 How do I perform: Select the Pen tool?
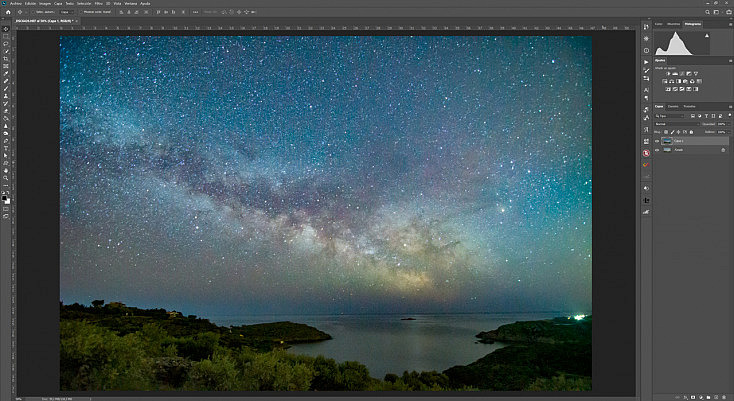pos(6,141)
